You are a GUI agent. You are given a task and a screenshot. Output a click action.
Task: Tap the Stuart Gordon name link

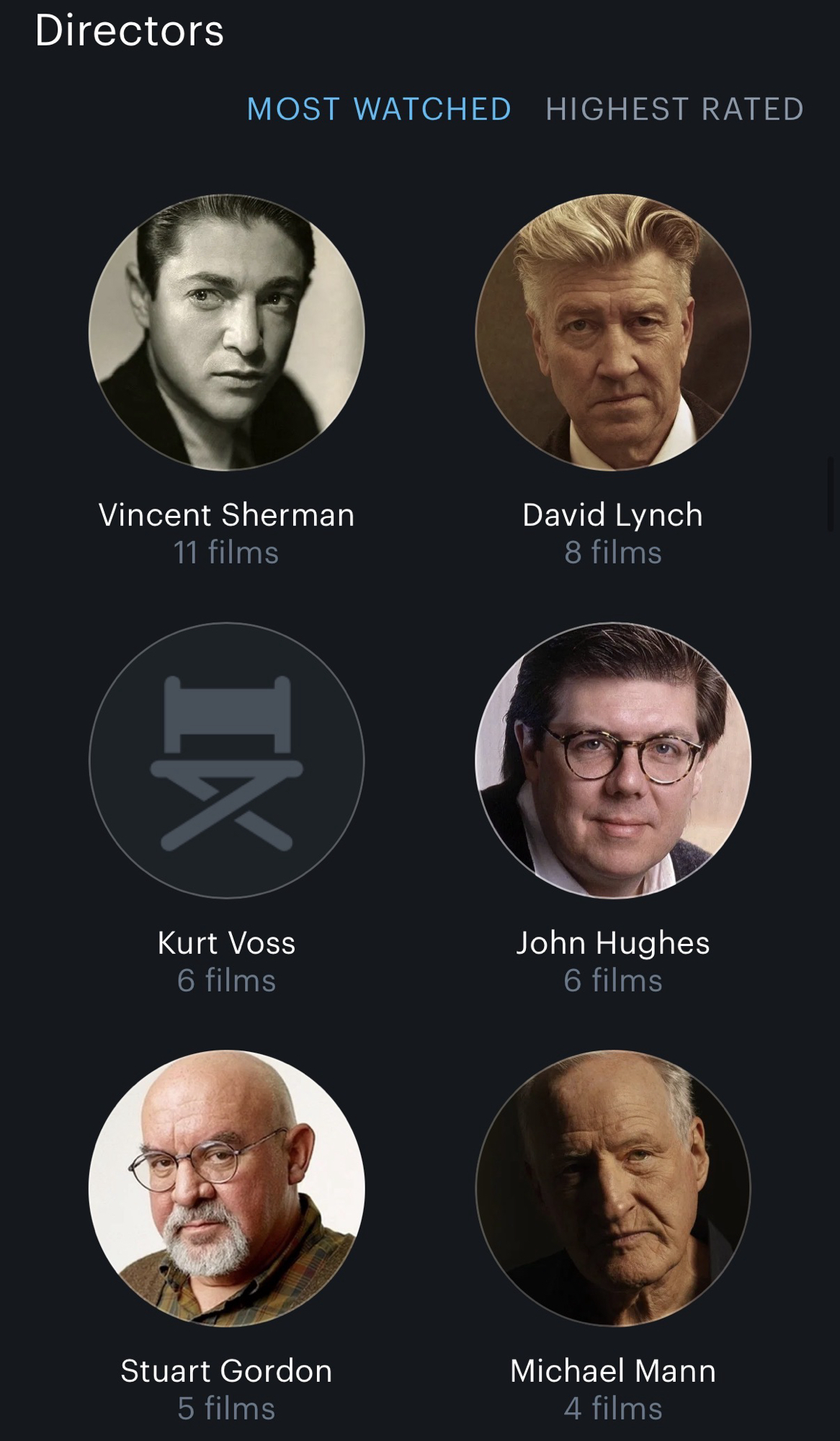(227, 1371)
